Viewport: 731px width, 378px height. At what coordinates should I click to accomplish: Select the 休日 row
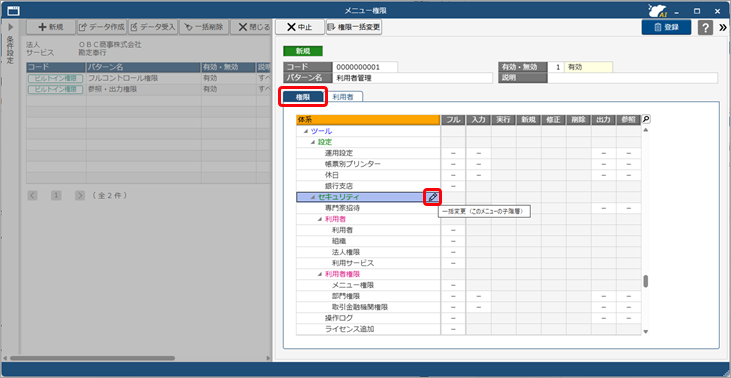click(368, 175)
